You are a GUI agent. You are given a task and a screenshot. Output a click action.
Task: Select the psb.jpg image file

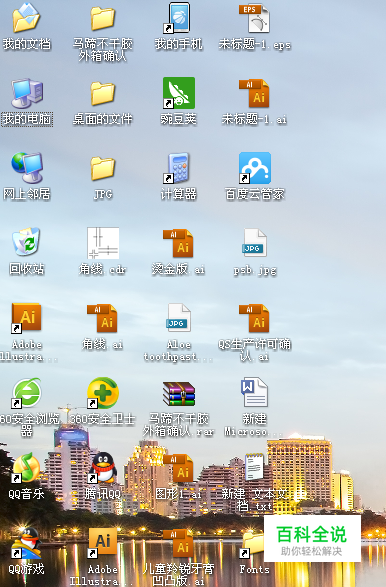point(255,243)
